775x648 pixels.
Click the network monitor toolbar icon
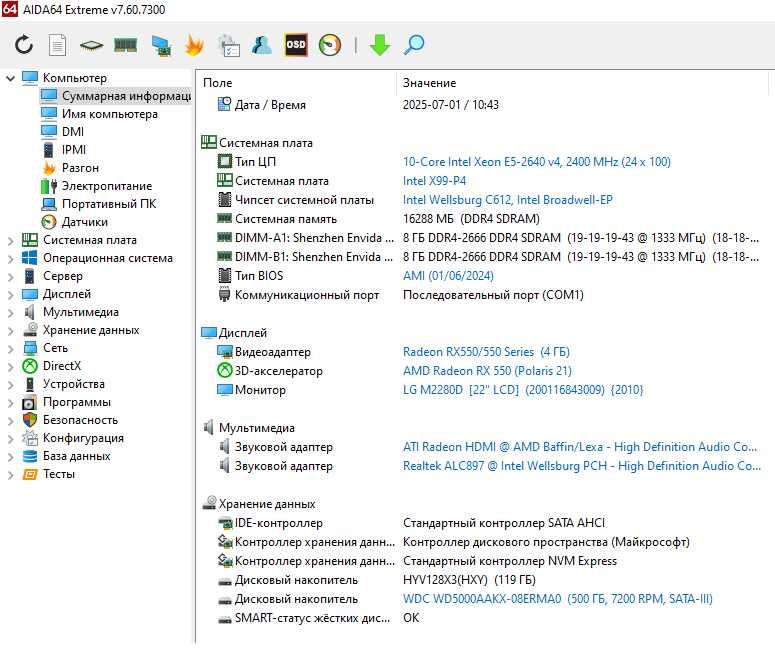(161, 45)
